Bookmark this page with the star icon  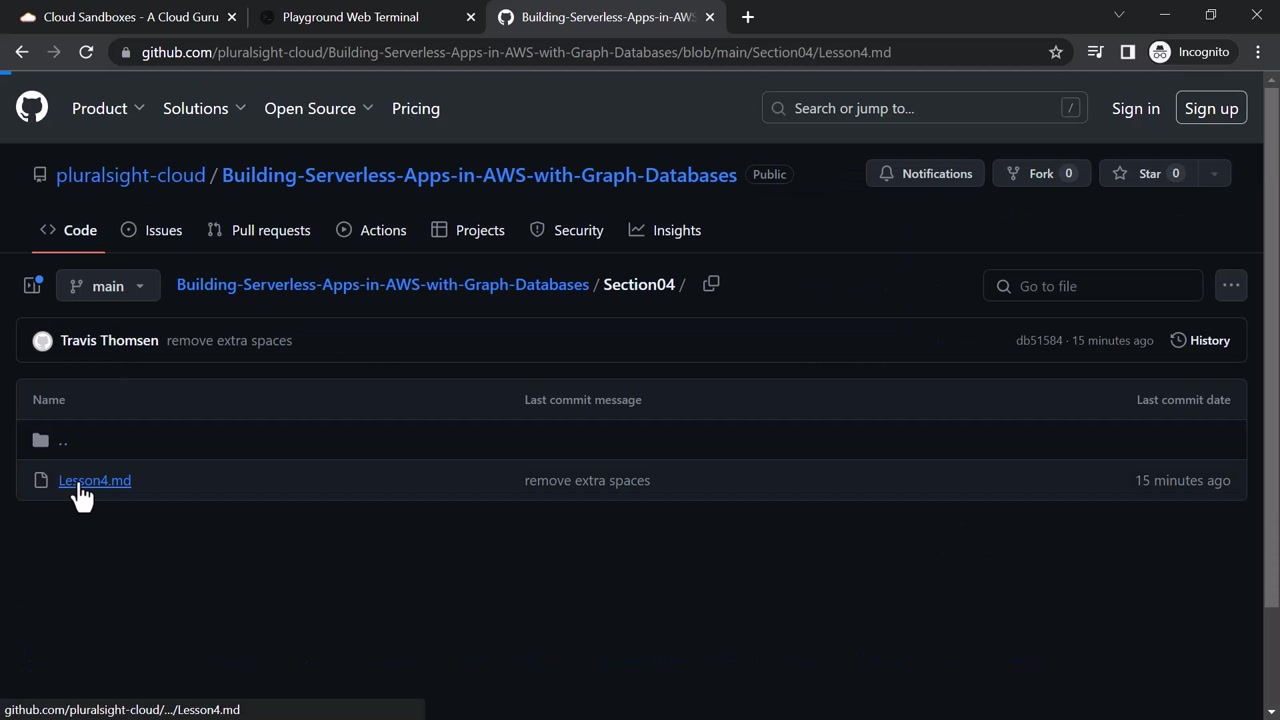pos(1055,52)
